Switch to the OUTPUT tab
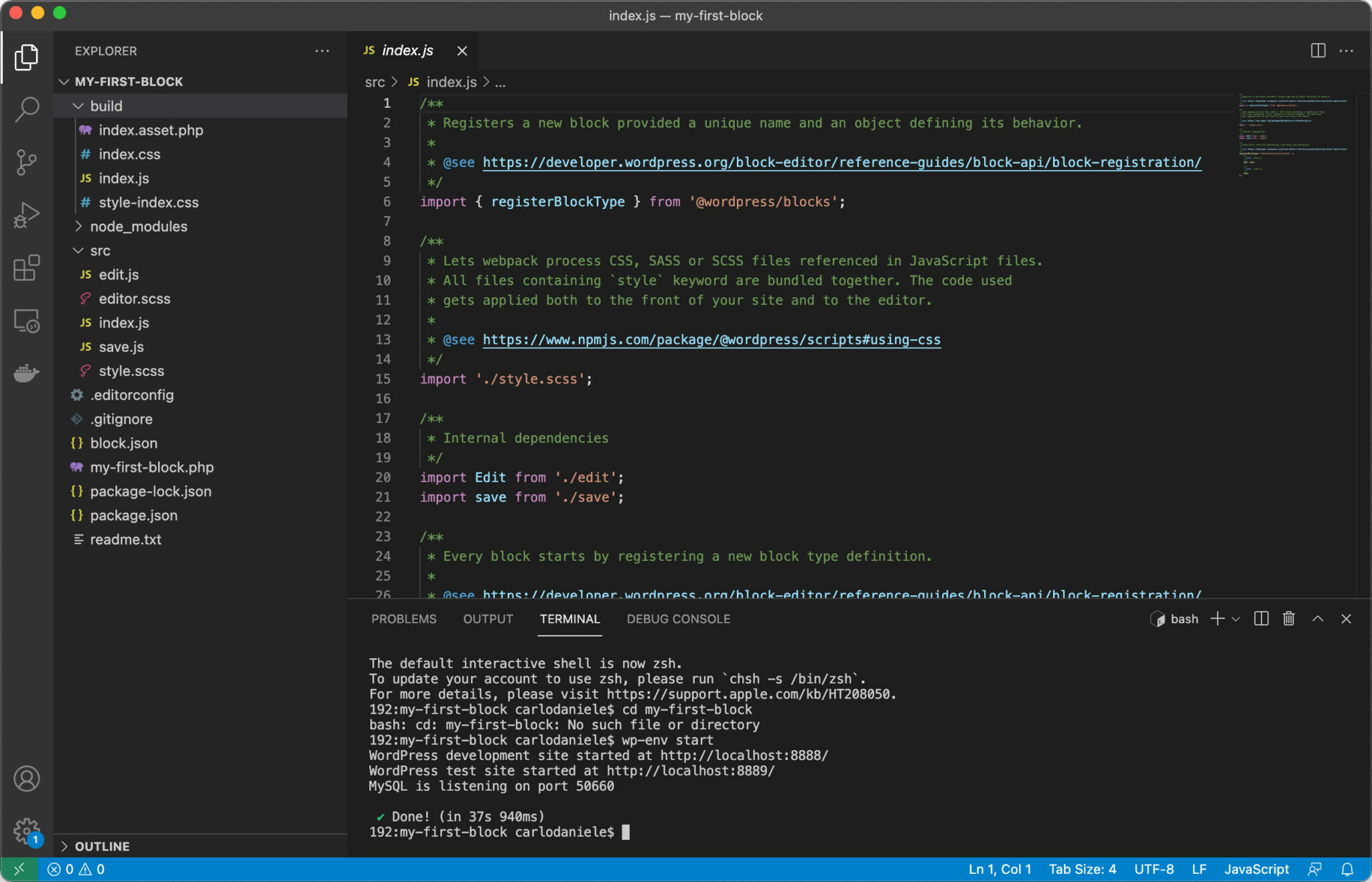1372x882 pixels. point(487,619)
